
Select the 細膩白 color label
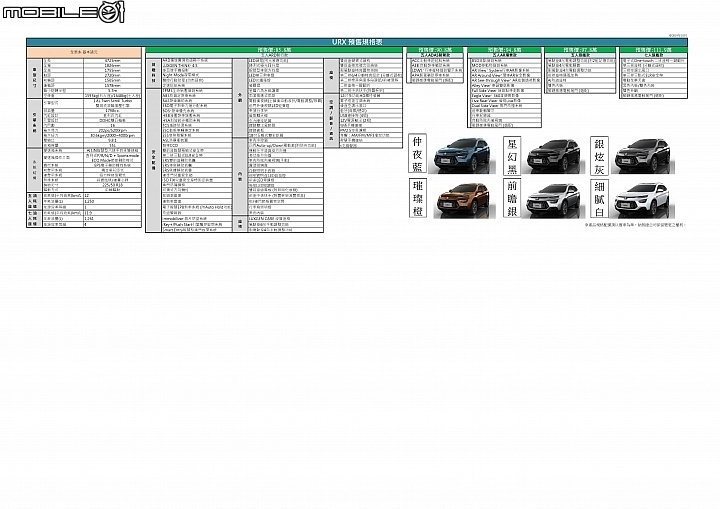[x=599, y=198]
